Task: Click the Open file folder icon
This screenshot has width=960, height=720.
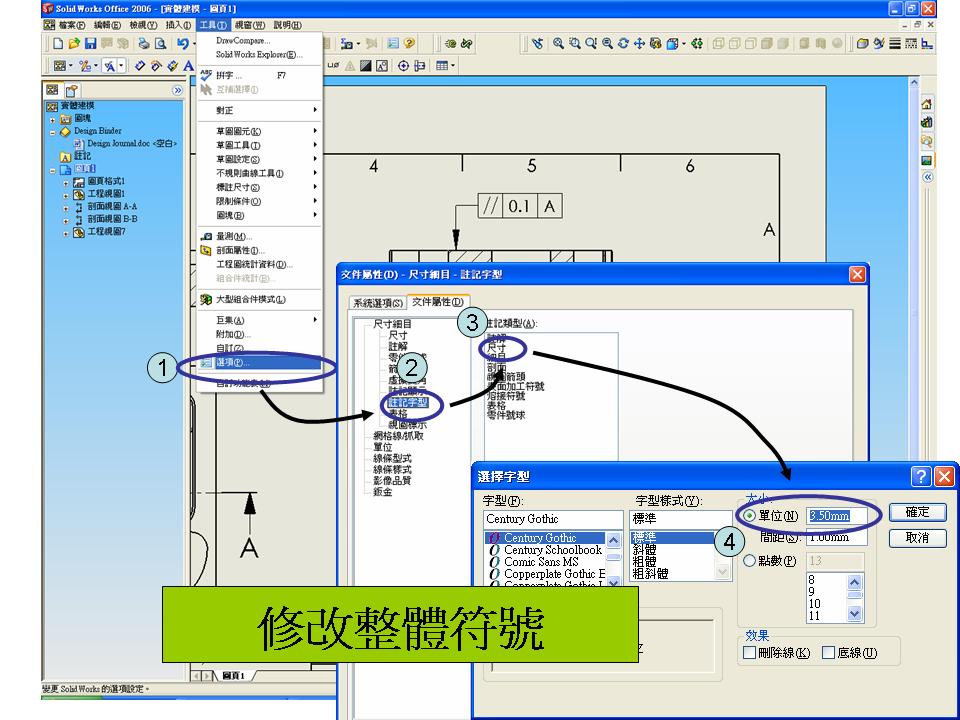Action: [x=74, y=43]
